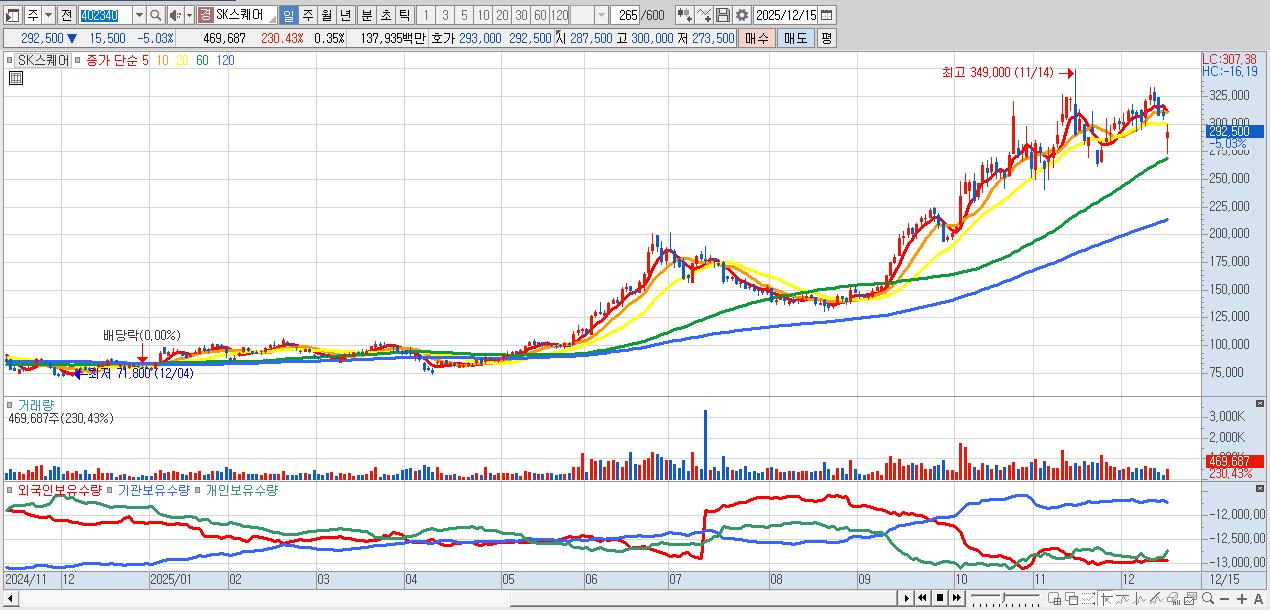Click the stock search magnifier icon

pos(155,16)
